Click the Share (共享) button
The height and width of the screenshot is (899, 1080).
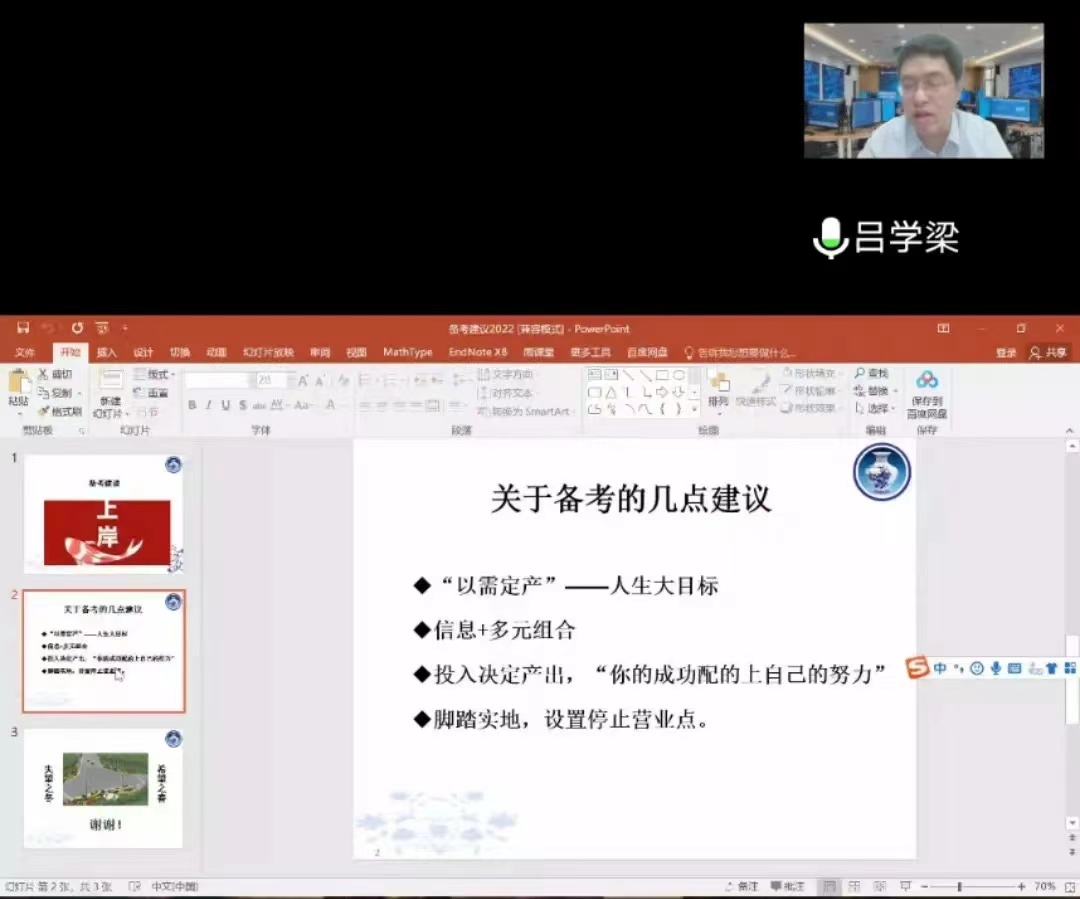(1049, 353)
